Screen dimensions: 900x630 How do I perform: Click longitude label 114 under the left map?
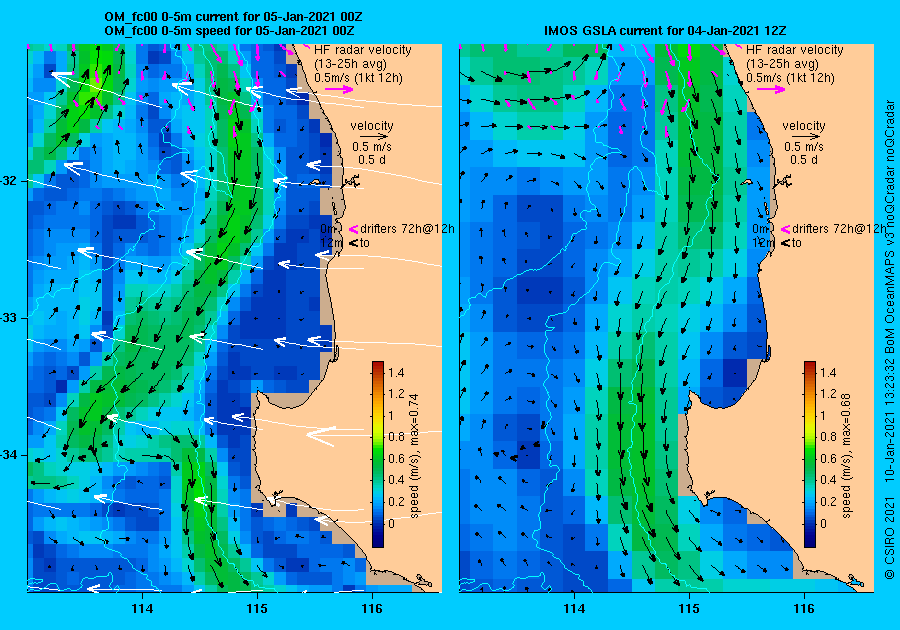(142, 609)
